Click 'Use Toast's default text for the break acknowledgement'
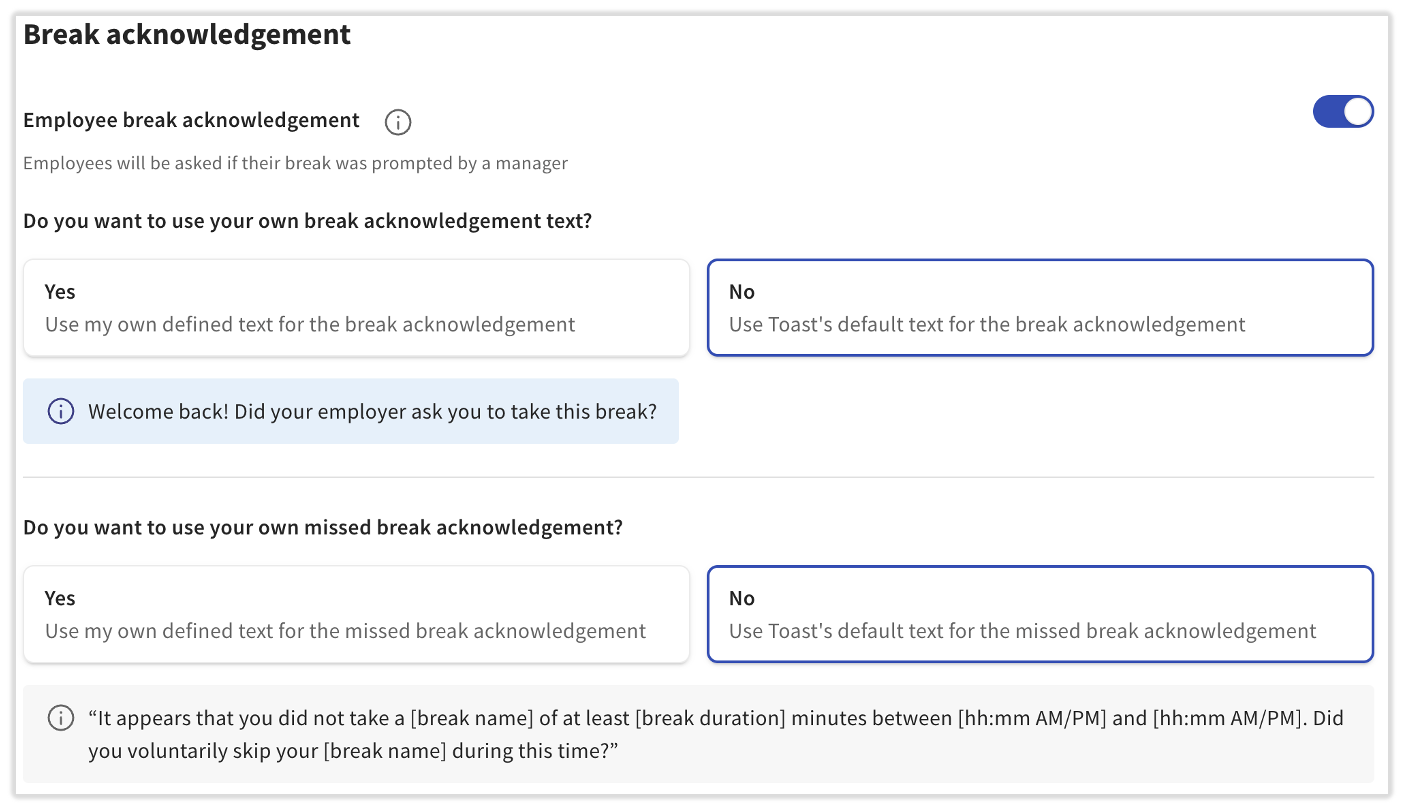Image resolution: width=1406 pixels, height=812 pixels. [x=987, y=324]
